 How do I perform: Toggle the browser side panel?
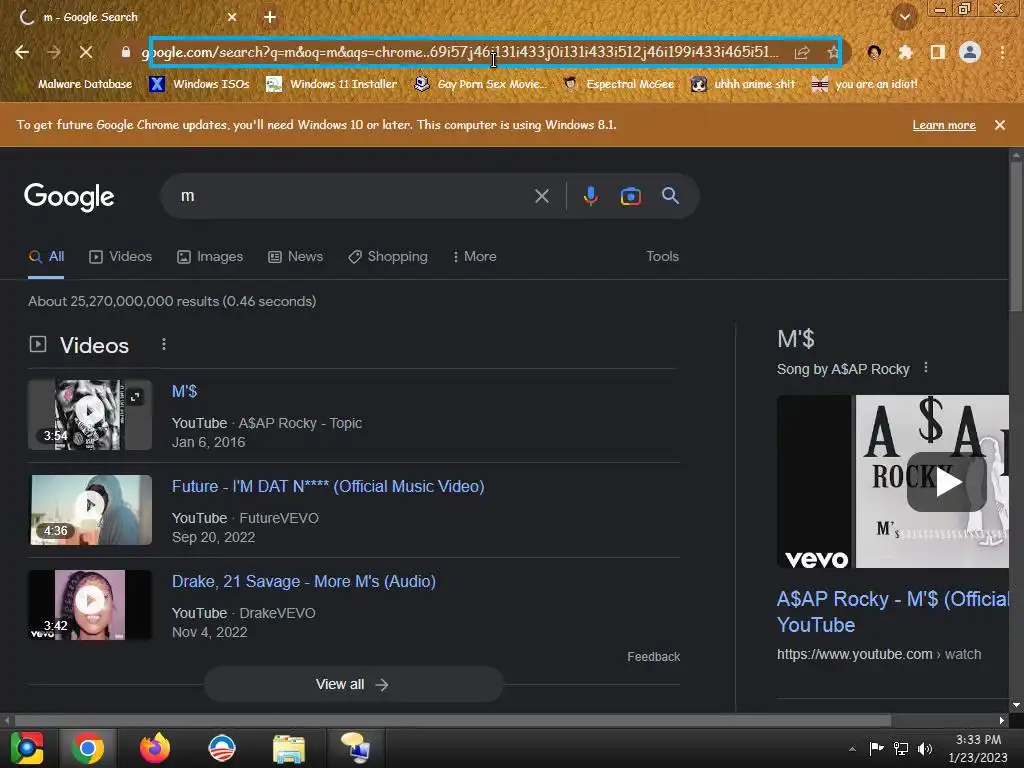(x=938, y=52)
